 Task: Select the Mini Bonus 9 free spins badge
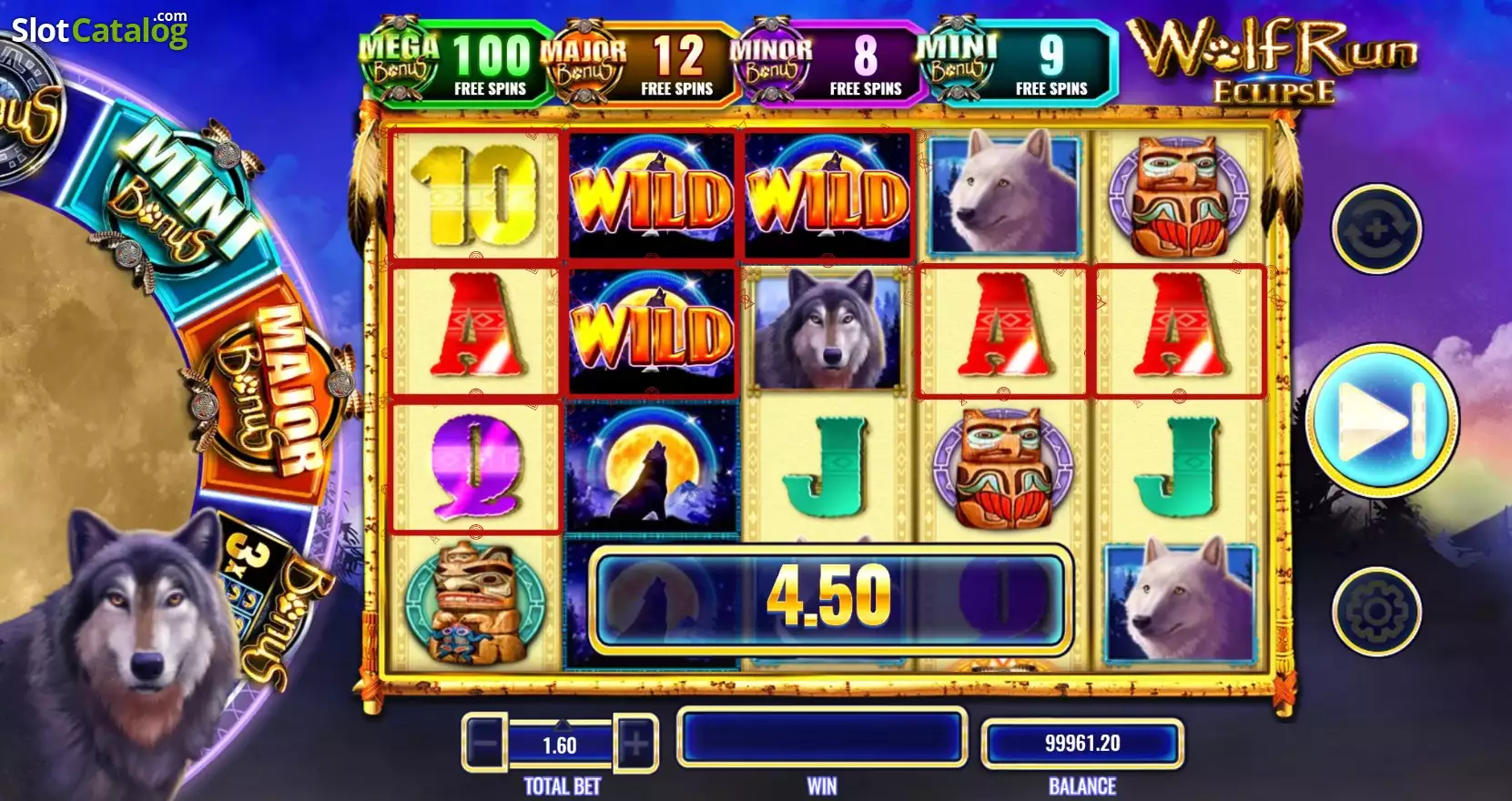point(1015,63)
